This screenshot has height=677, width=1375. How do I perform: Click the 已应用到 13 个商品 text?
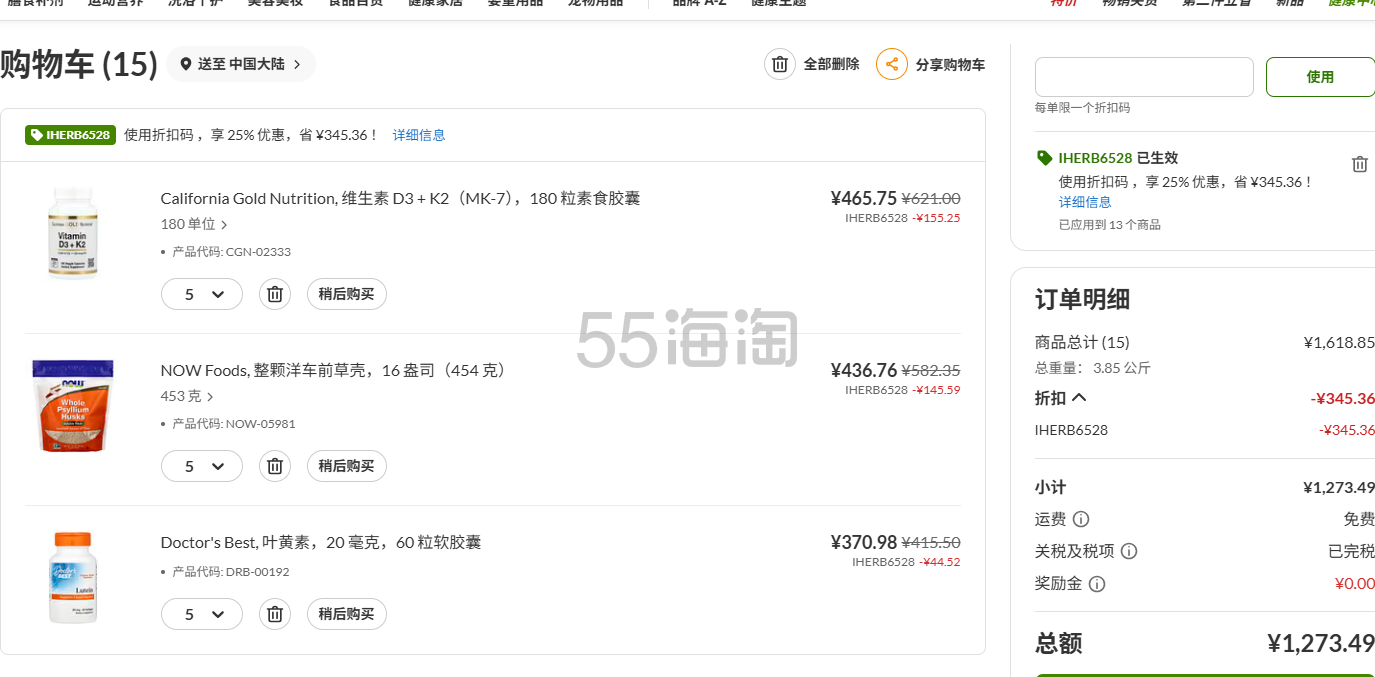click(1110, 225)
